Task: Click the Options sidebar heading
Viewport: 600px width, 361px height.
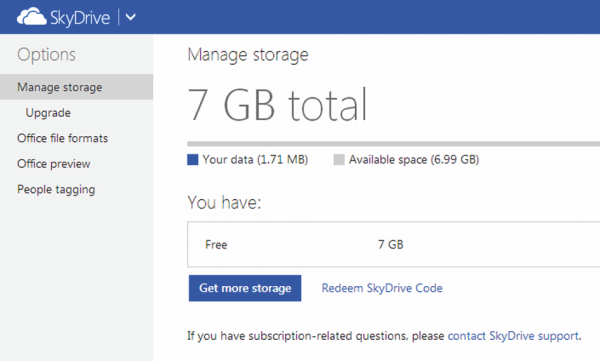Action: click(x=46, y=54)
